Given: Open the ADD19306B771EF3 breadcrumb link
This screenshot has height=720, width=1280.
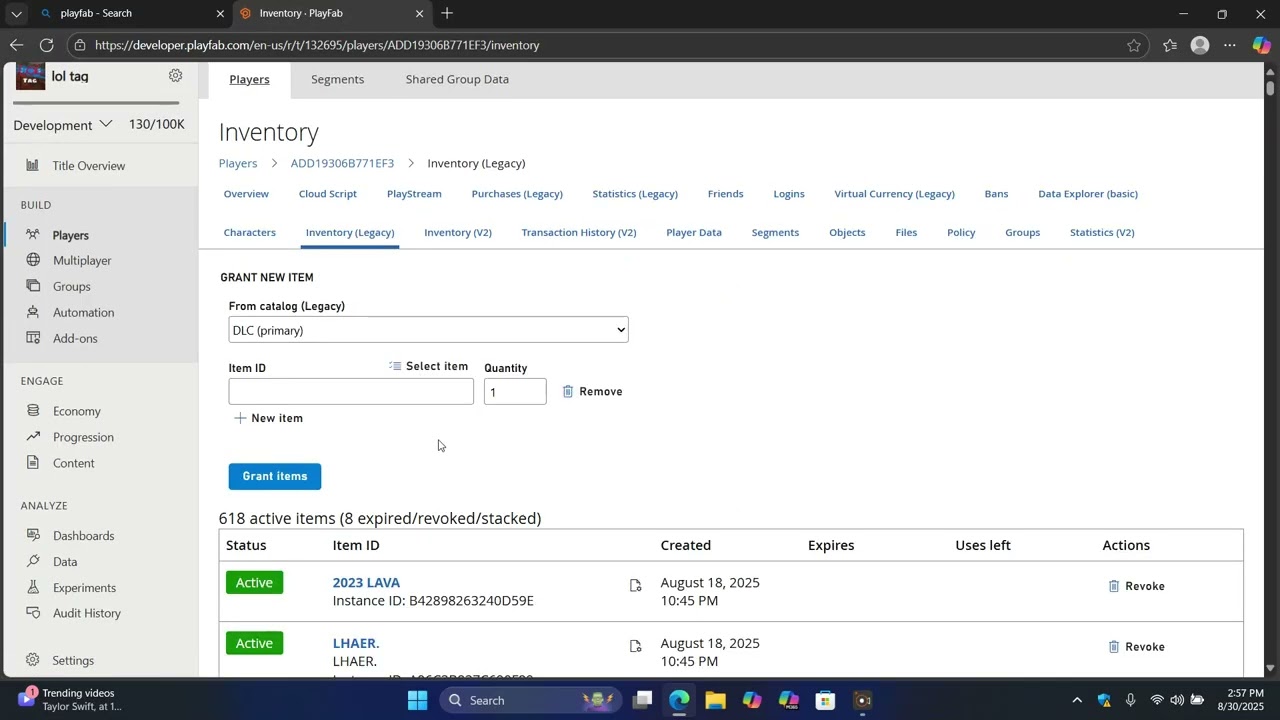Looking at the screenshot, I should point(342,163).
